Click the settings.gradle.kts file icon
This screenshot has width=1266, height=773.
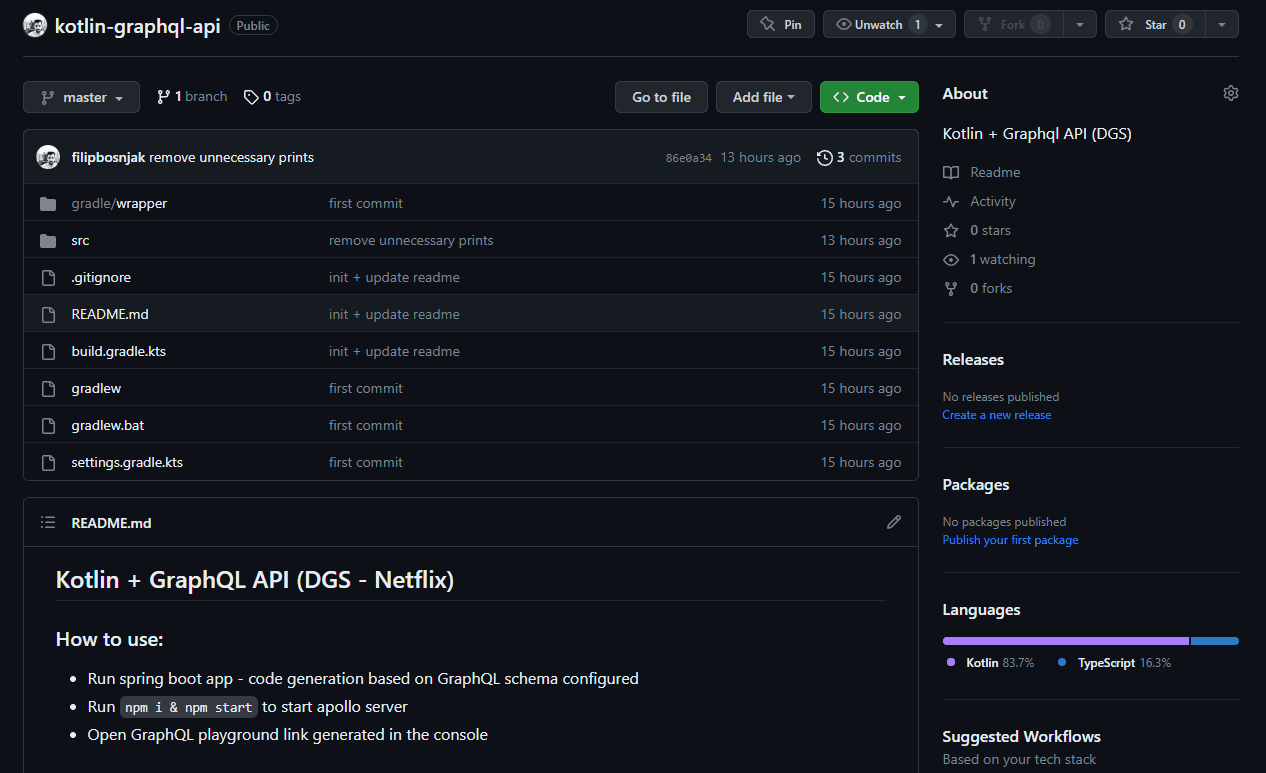pyautogui.click(x=48, y=462)
